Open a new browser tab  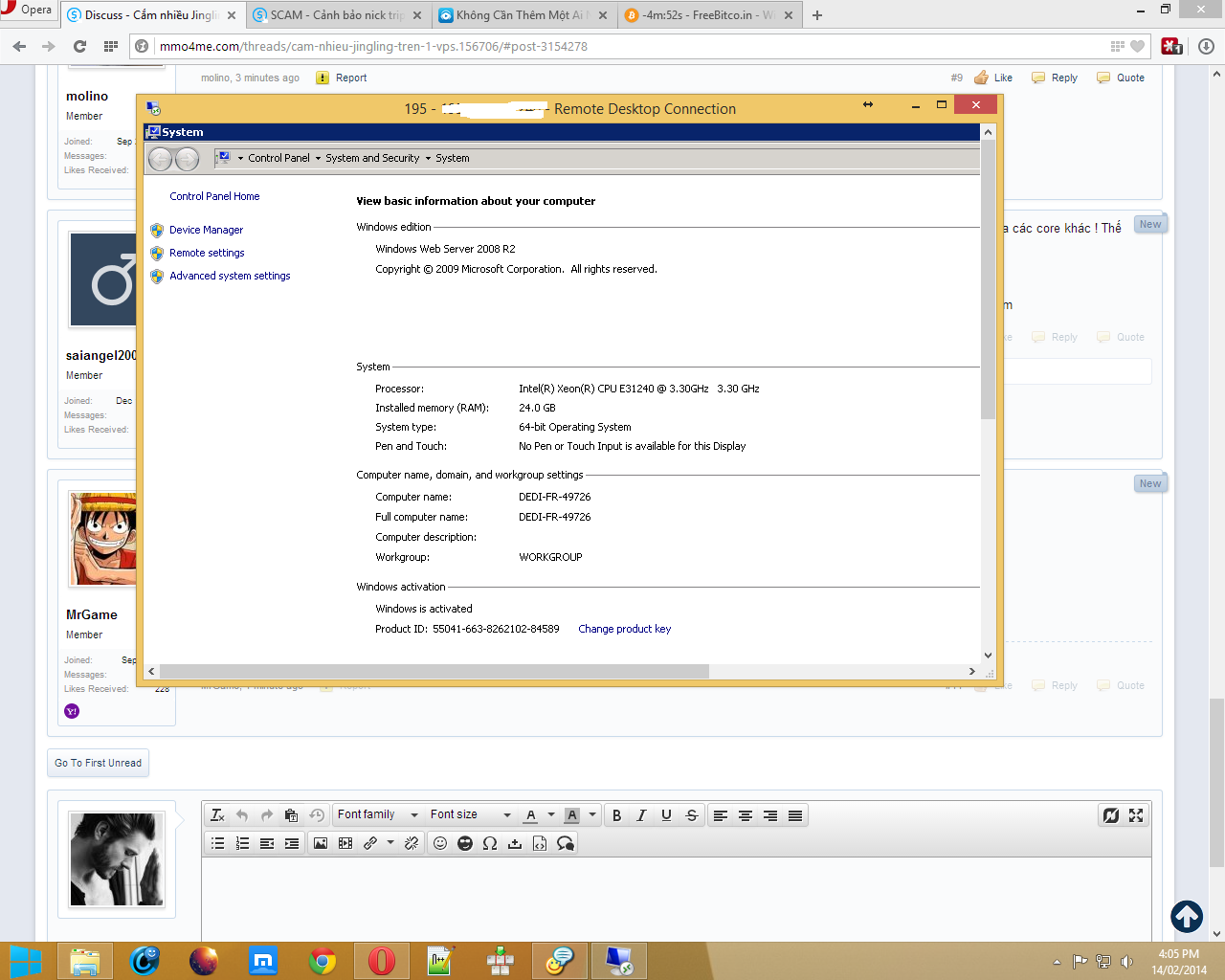pos(817,15)
